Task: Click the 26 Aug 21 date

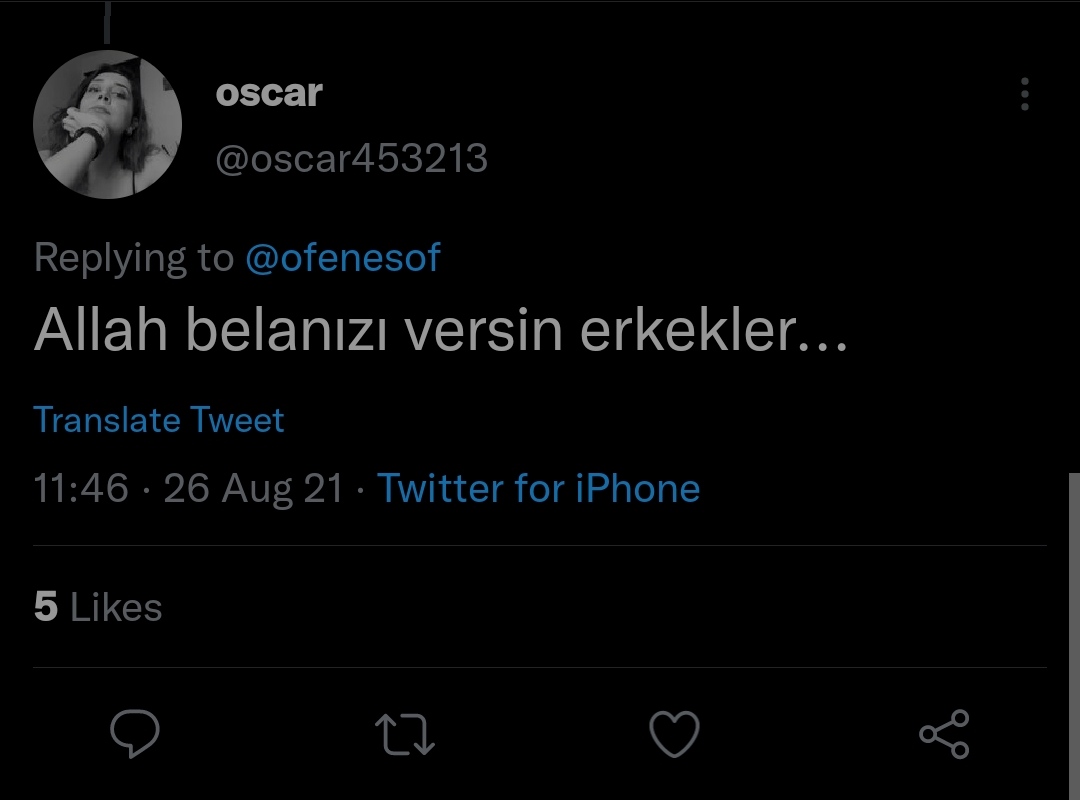Action: pos(253,488)
